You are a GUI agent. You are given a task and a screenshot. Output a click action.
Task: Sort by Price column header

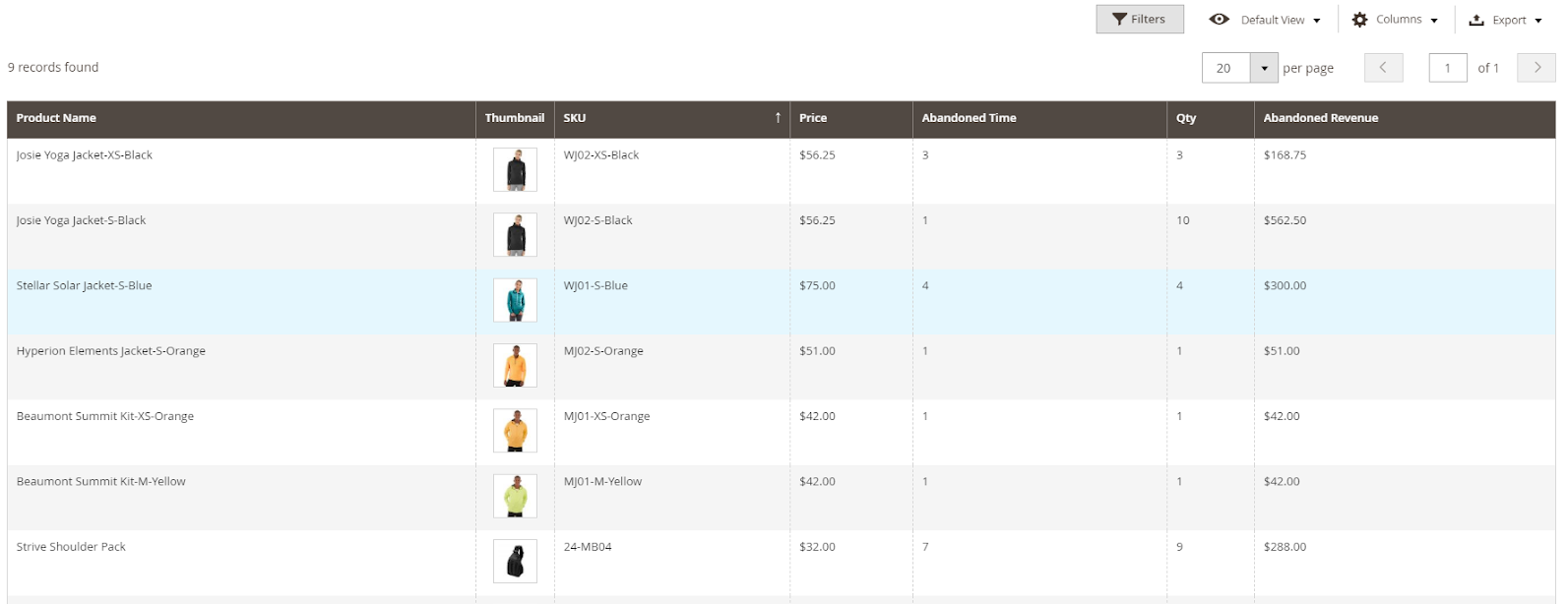point(813,118)
